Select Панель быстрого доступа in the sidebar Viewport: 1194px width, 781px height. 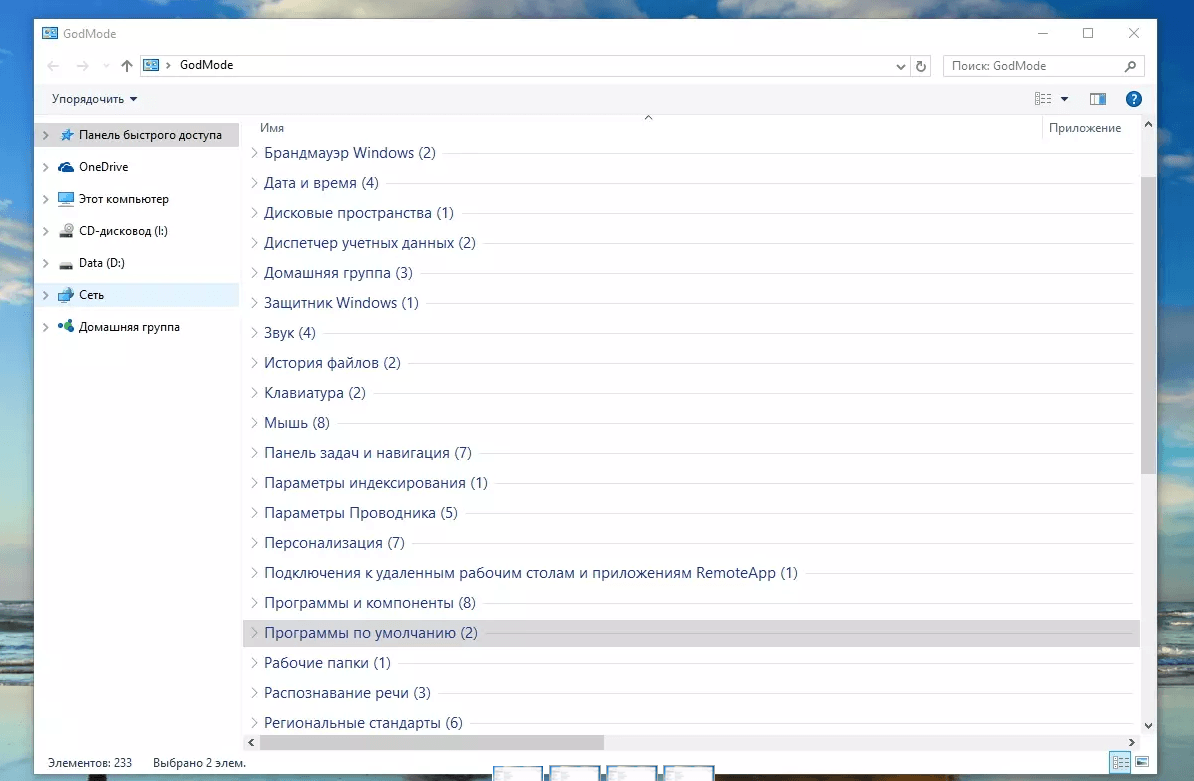click(x=137, y=135)
